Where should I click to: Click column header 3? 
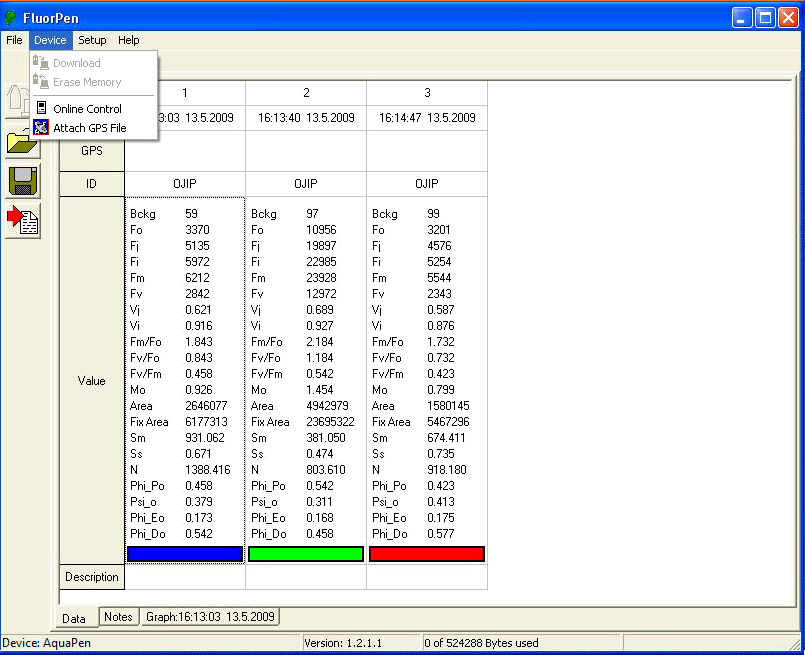[427, 93]
